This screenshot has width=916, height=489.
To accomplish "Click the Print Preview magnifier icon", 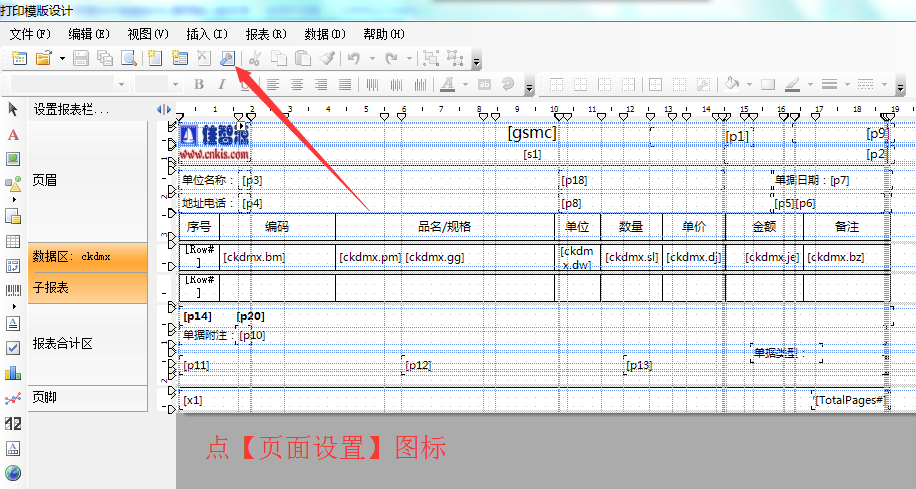I will (x=128, y=59).
